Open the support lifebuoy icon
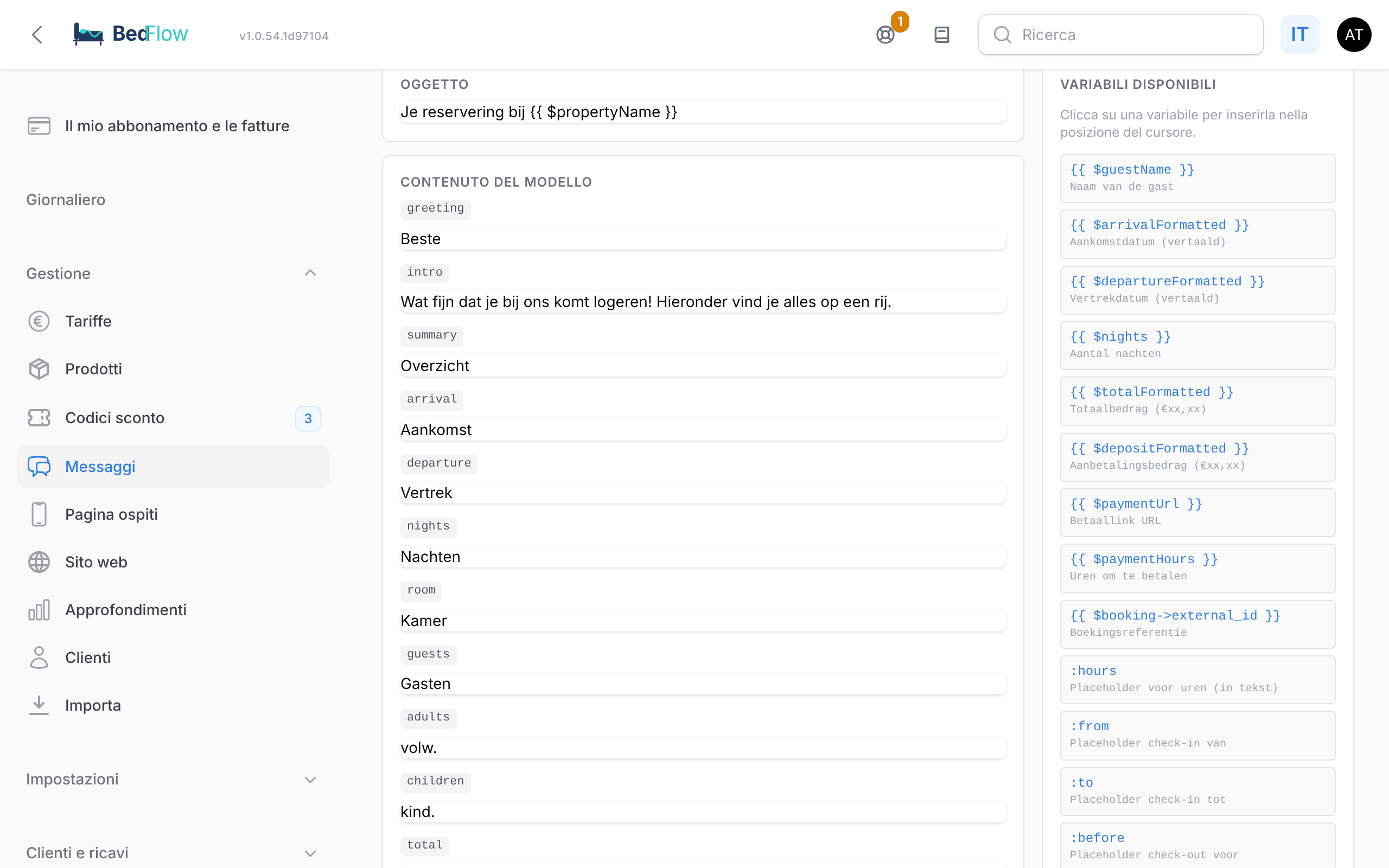This screenshot has height=868, width=1389. (x=885, y=35)
